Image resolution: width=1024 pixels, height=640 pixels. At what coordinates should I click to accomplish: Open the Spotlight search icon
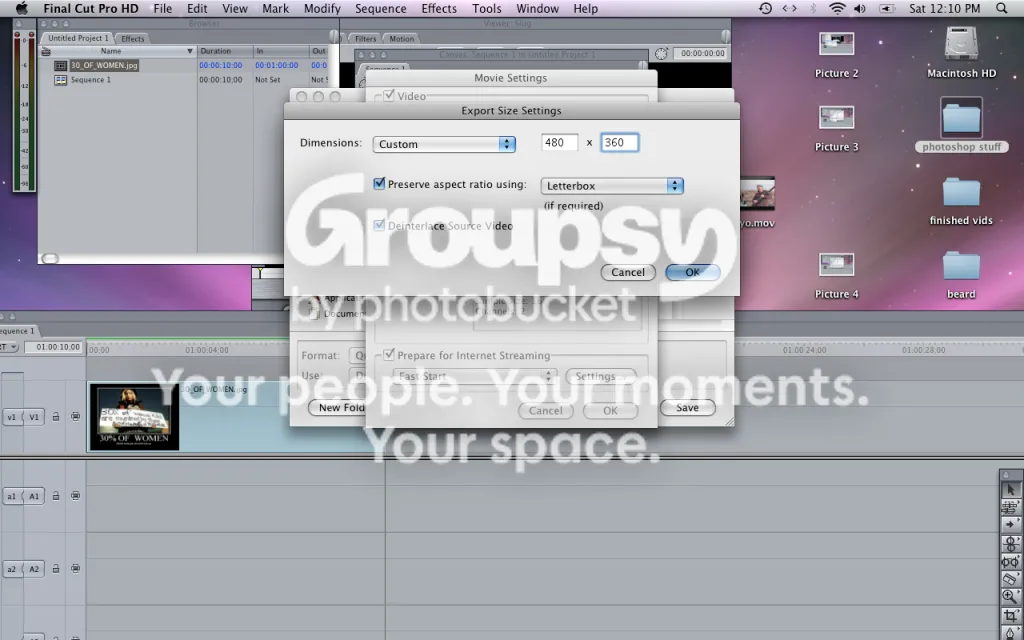1002,8
